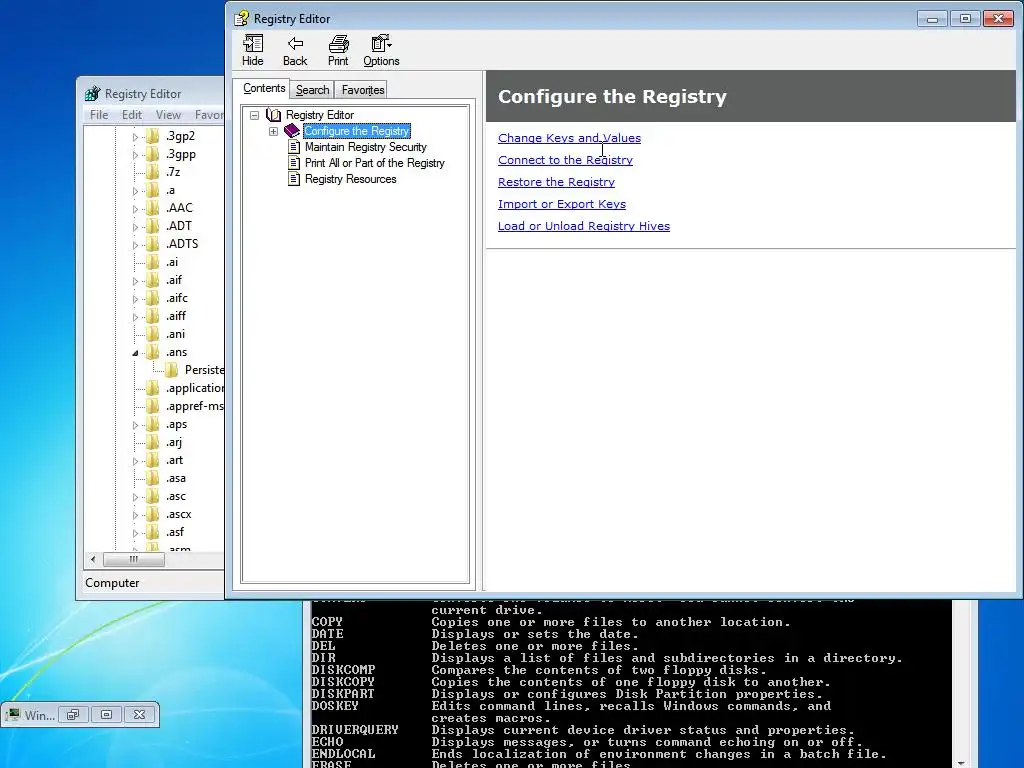Click the folder icon for .arj key

pyautogui.click(x=153, y=442)
